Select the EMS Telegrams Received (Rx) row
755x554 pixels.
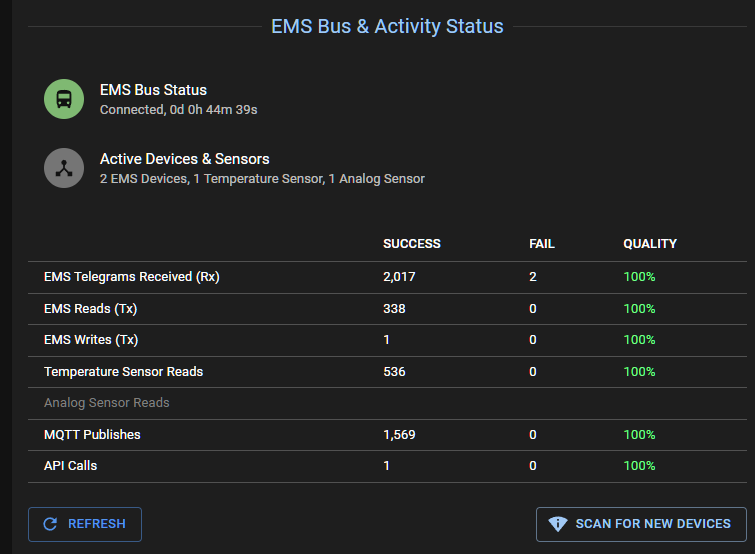coord(131,277)
